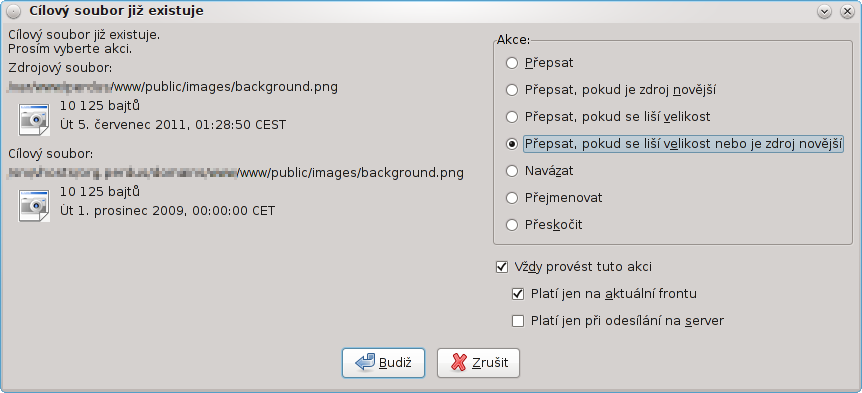This screenshot has height=393, width=862.
Task: Click the minimize arrow icon in title bar
Action: pos(824,11)
